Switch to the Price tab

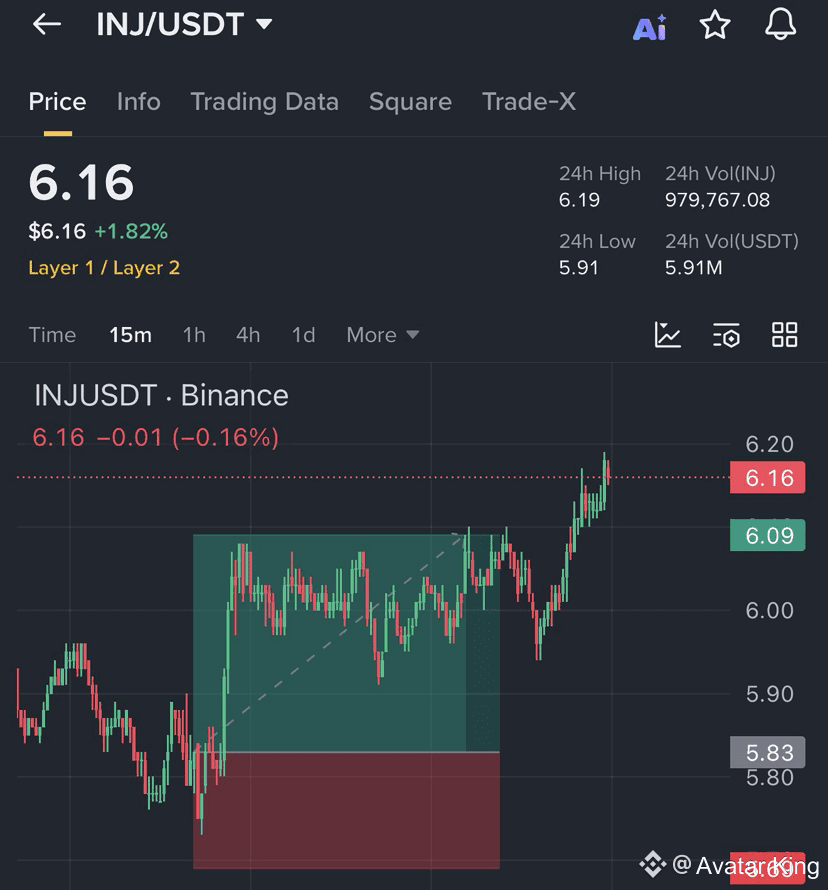pyautogui.click(x=57, y=102)
